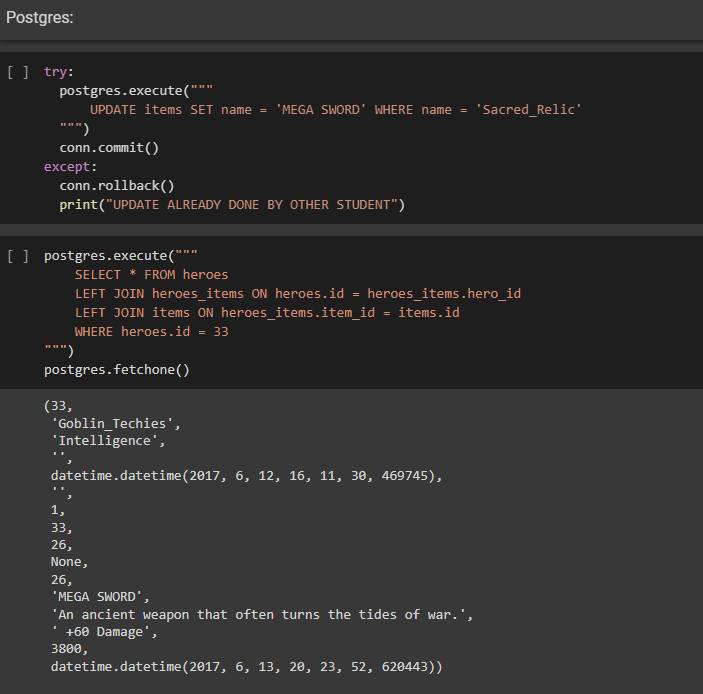
Task: Place cursor on SELECT * FROM heroes line
Action: pos(151,275)
